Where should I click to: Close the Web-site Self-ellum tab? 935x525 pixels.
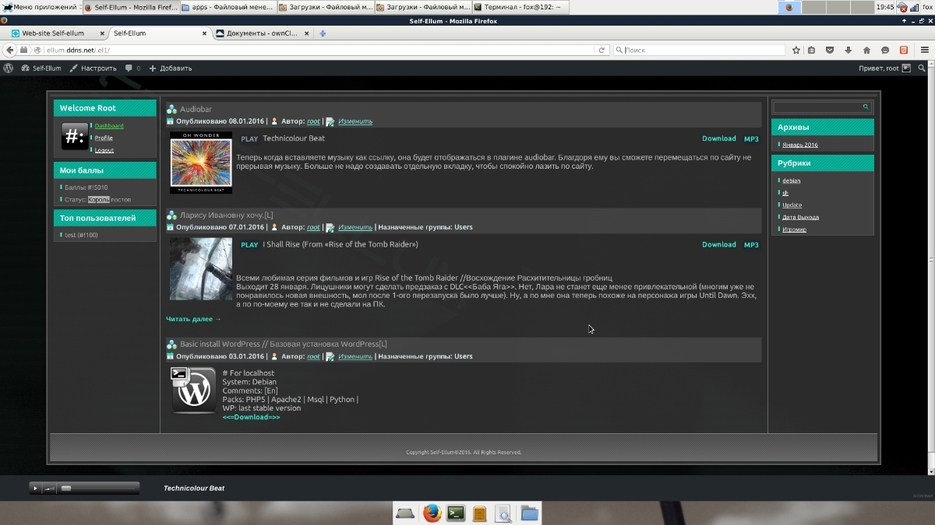click(x=102, y=33)
